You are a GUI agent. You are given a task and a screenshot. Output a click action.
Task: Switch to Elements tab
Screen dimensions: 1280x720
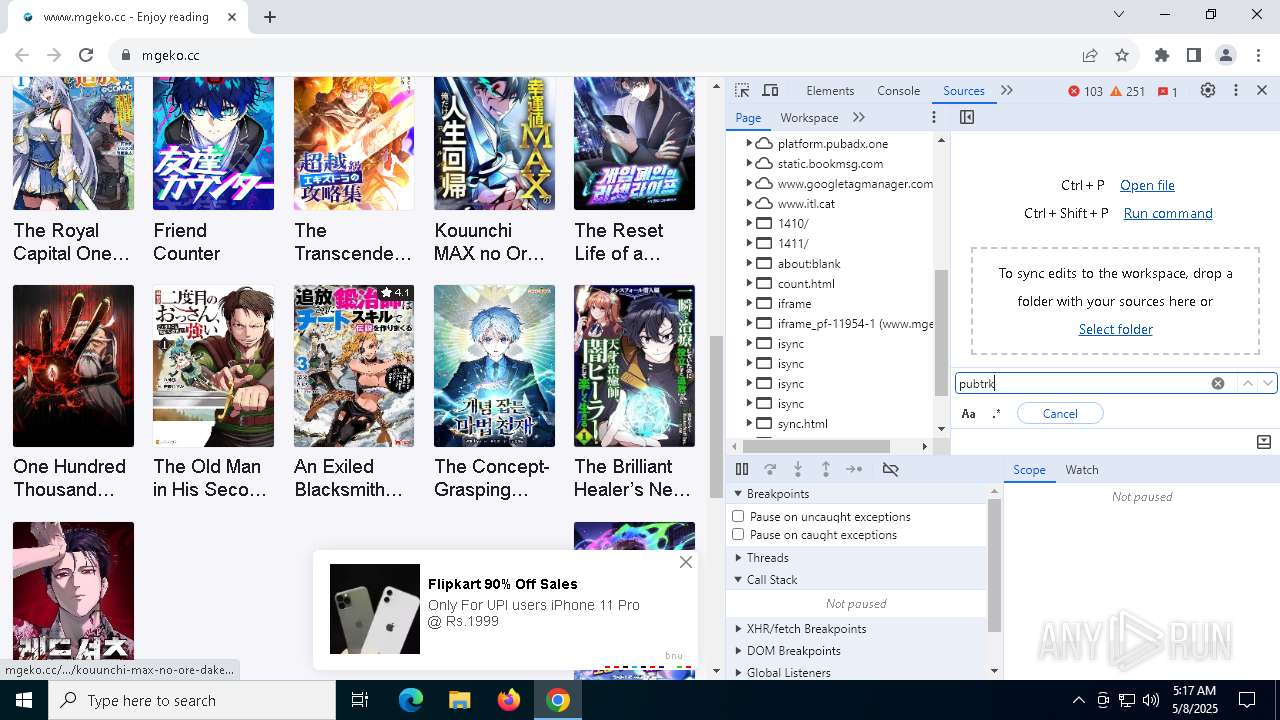pos(830,91)
